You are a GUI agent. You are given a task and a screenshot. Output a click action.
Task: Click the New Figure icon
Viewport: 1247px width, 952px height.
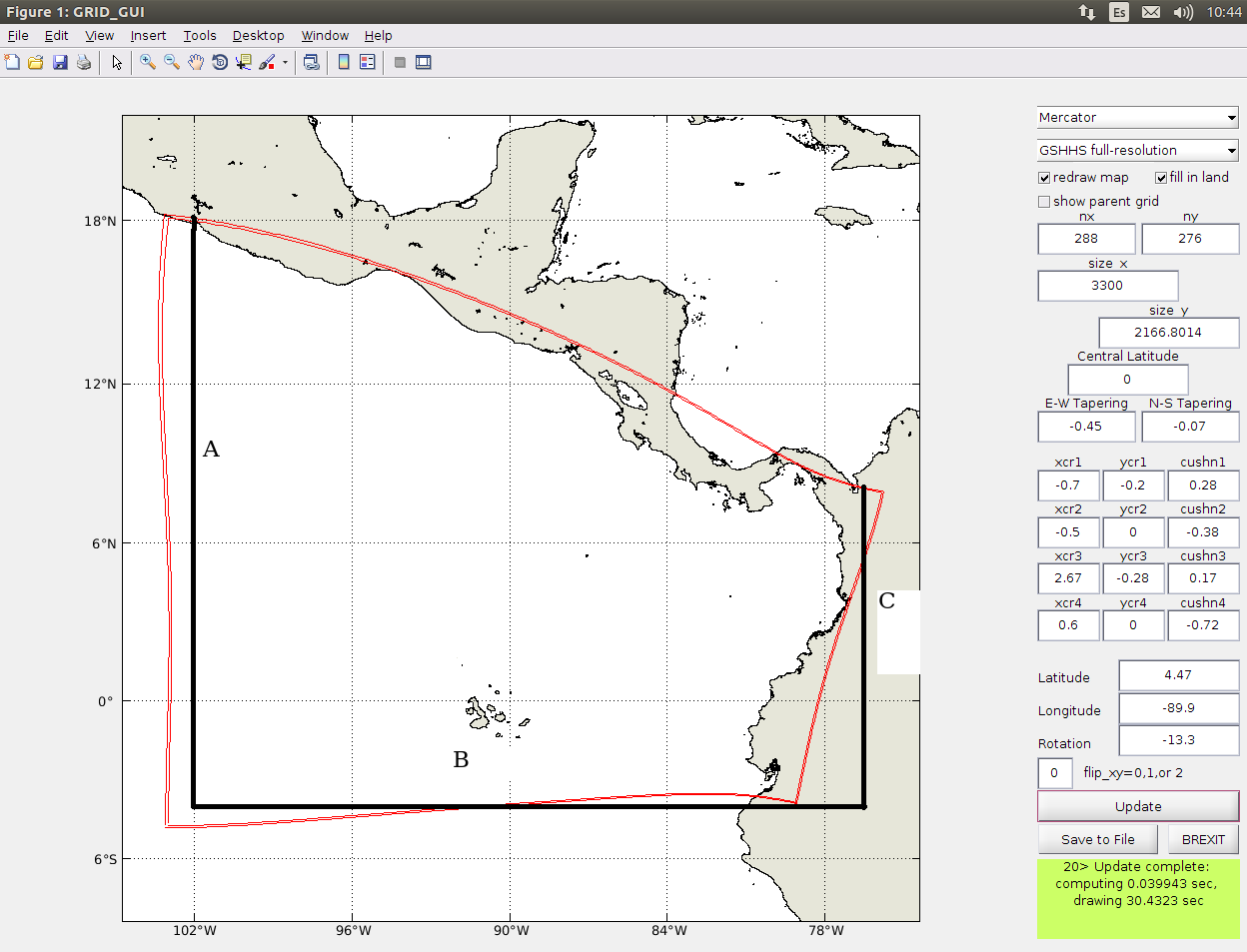click(x=12, y=63)
